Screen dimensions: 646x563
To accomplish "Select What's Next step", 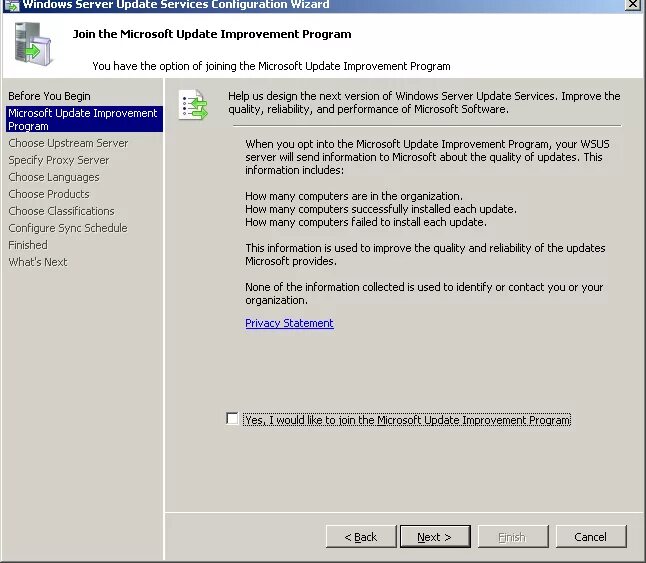I will 38,262.
